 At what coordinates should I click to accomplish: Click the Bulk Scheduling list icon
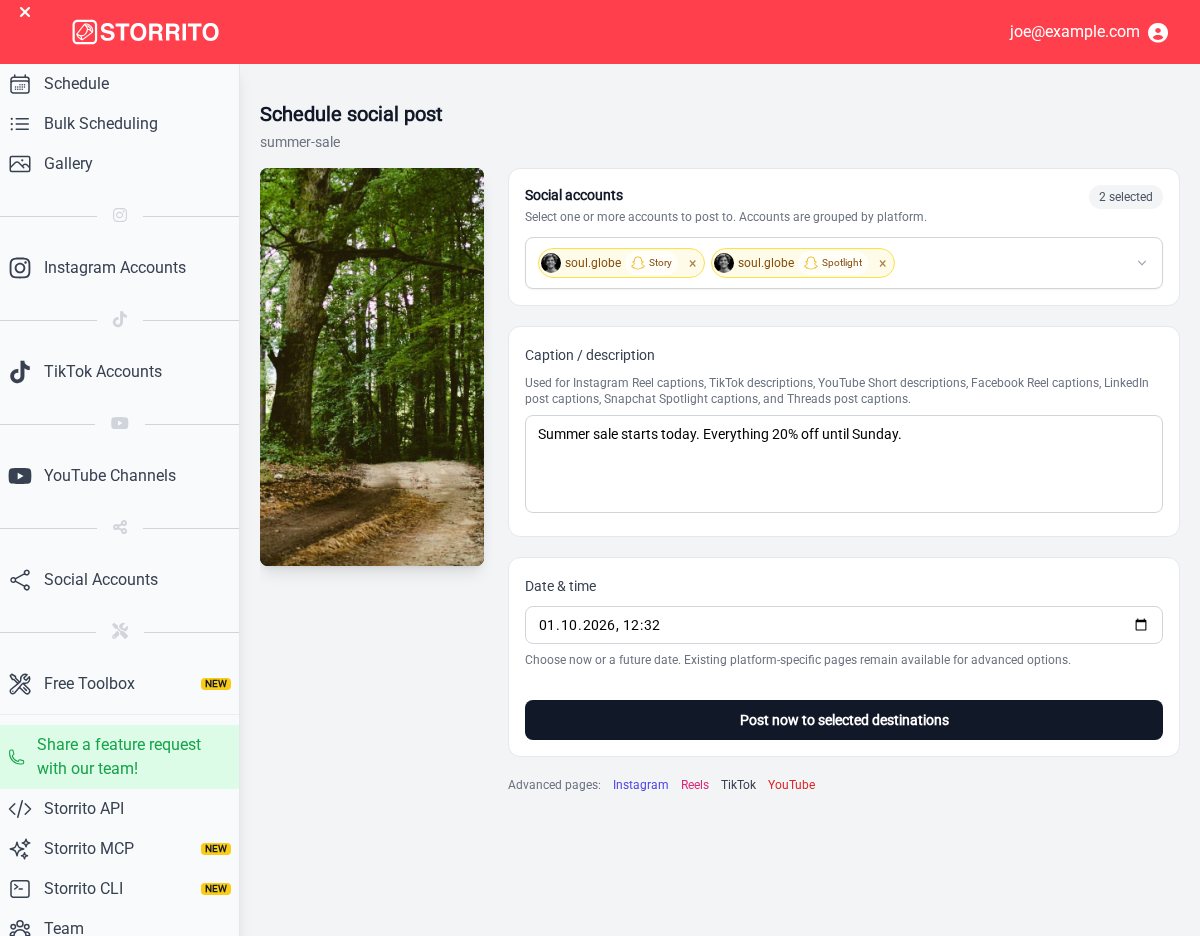point(20,124)
